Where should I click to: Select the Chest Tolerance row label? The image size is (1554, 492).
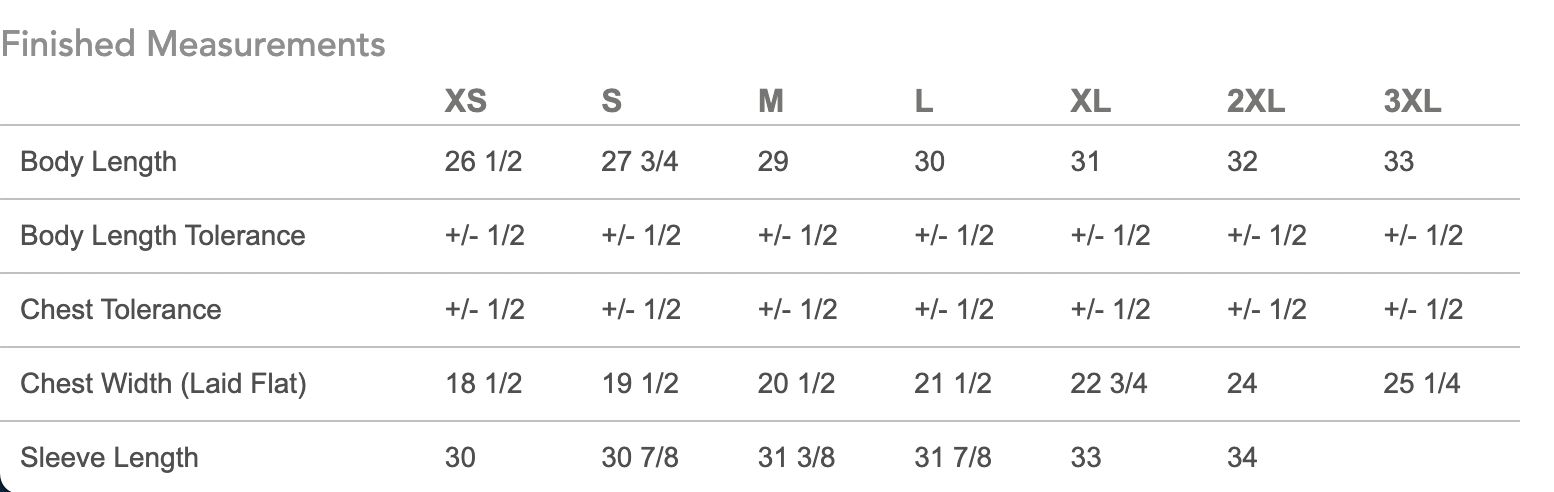pyautogui.click(x=120, y=309)
